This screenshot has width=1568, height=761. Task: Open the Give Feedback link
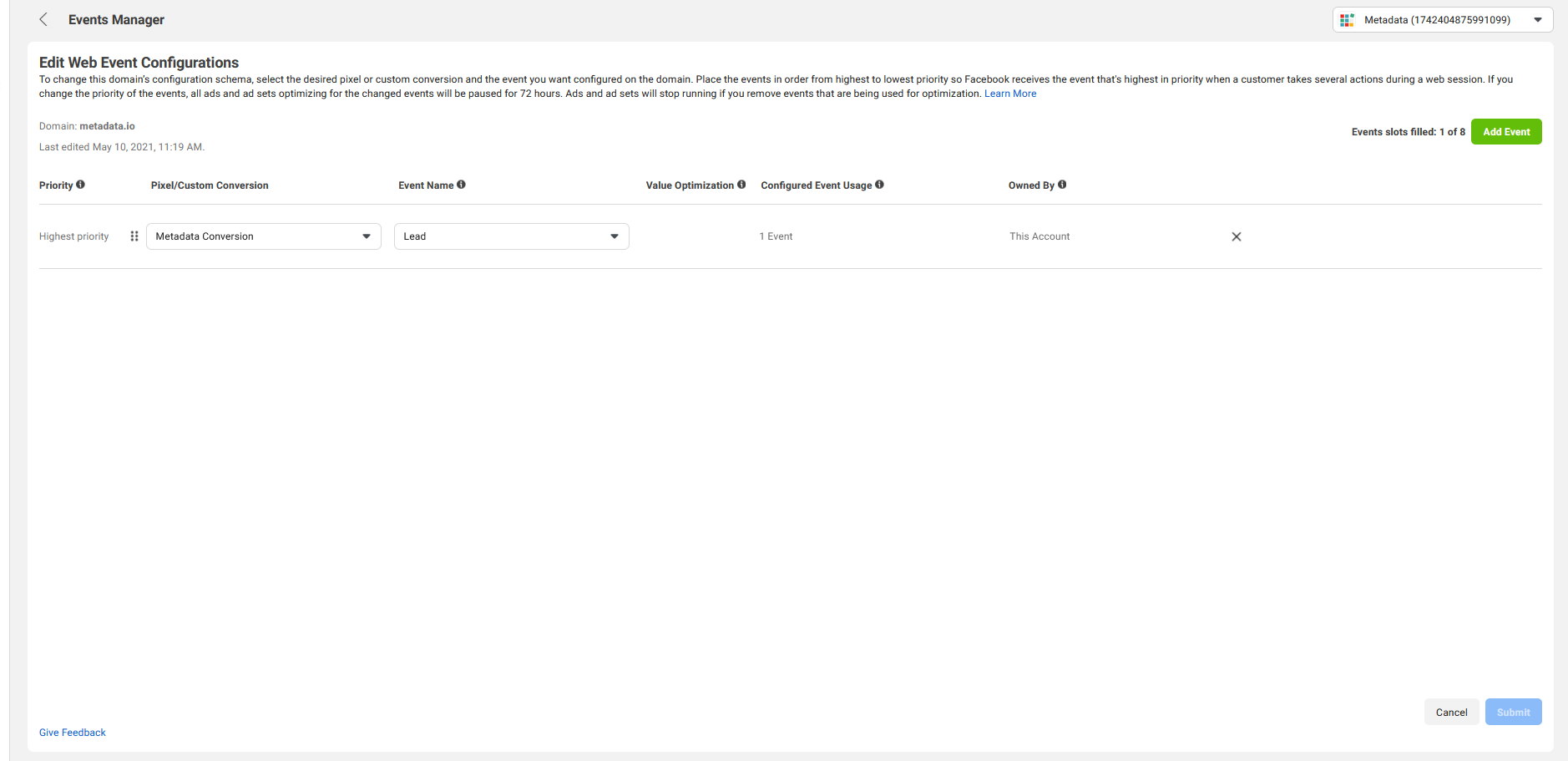click(x=73, y=733)
